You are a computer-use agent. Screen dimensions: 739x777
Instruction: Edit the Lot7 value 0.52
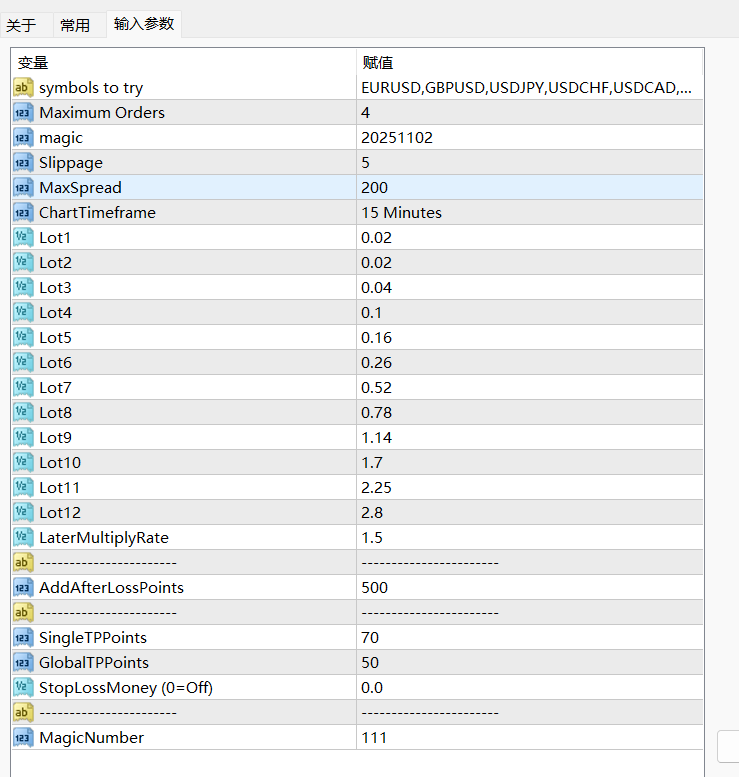[x=529, y=387]
